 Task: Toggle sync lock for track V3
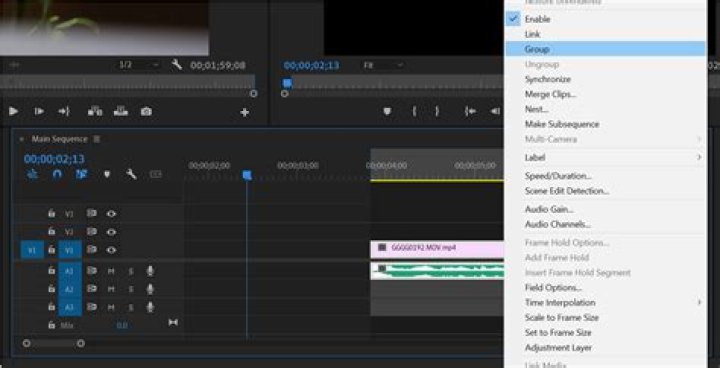tap(92, 214)
